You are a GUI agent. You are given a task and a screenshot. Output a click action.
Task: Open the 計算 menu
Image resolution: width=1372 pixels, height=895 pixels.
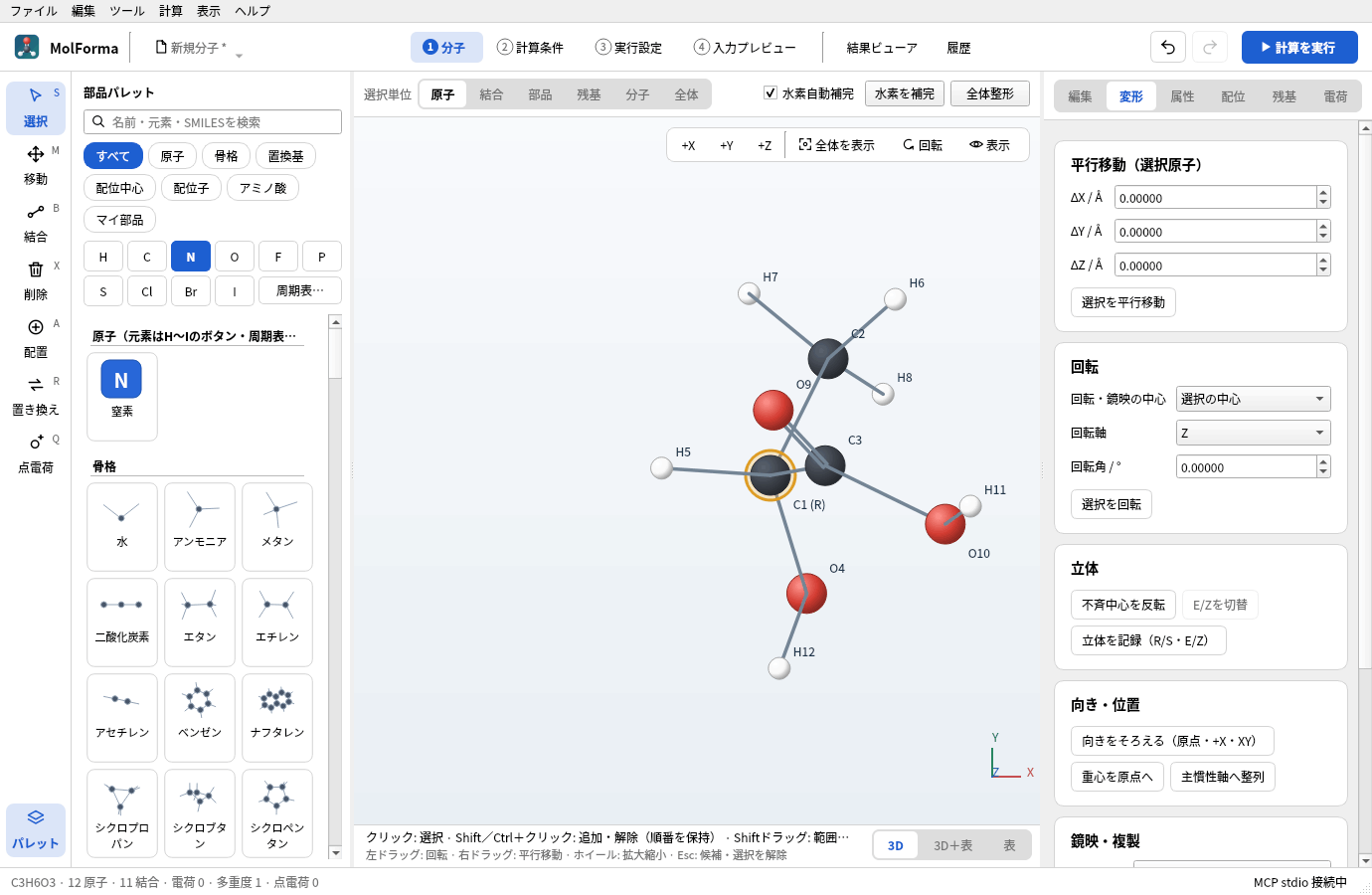(x=171, y=11)
